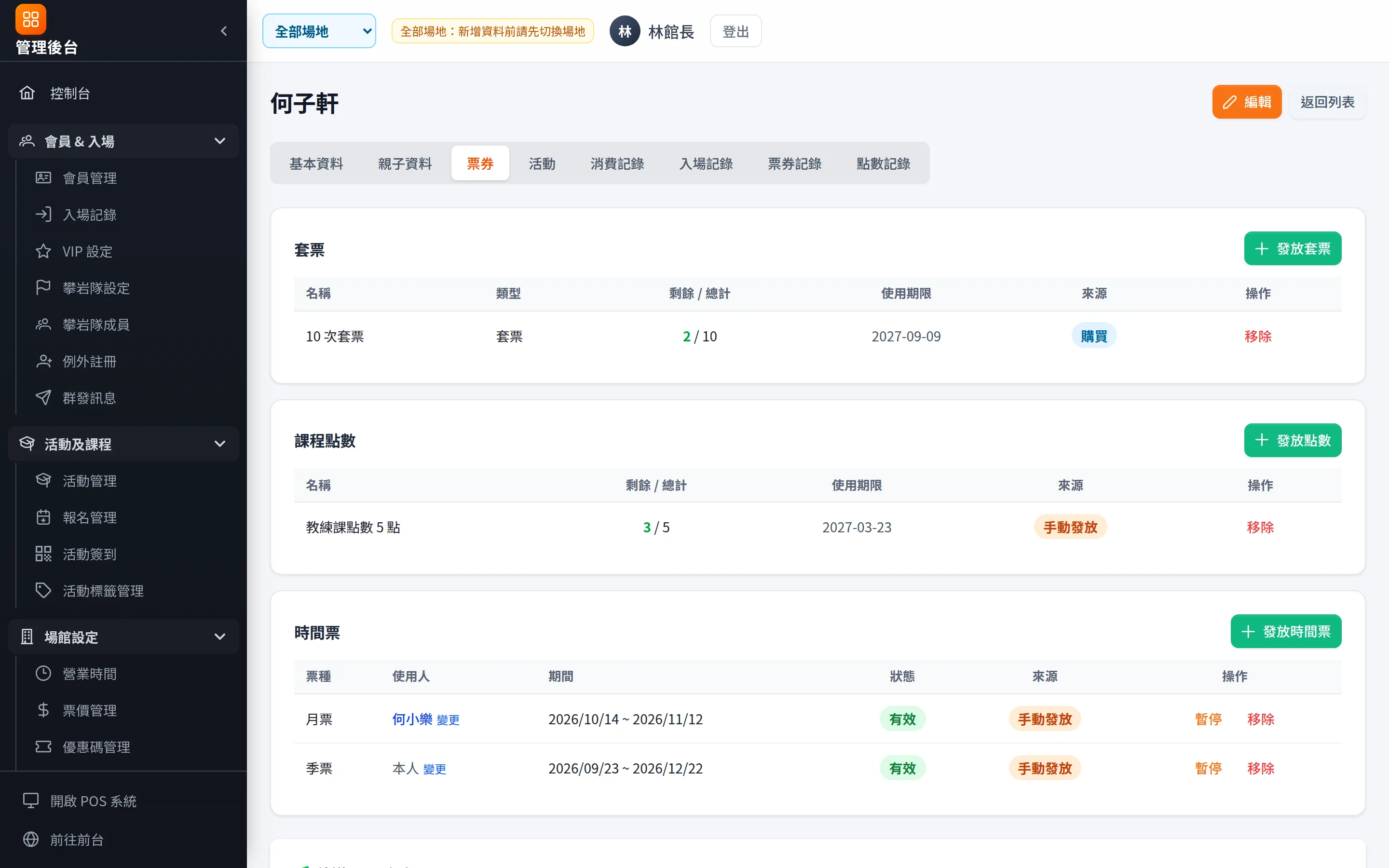Click the people icon for 攀岩隊成員

tap(43, 325)
